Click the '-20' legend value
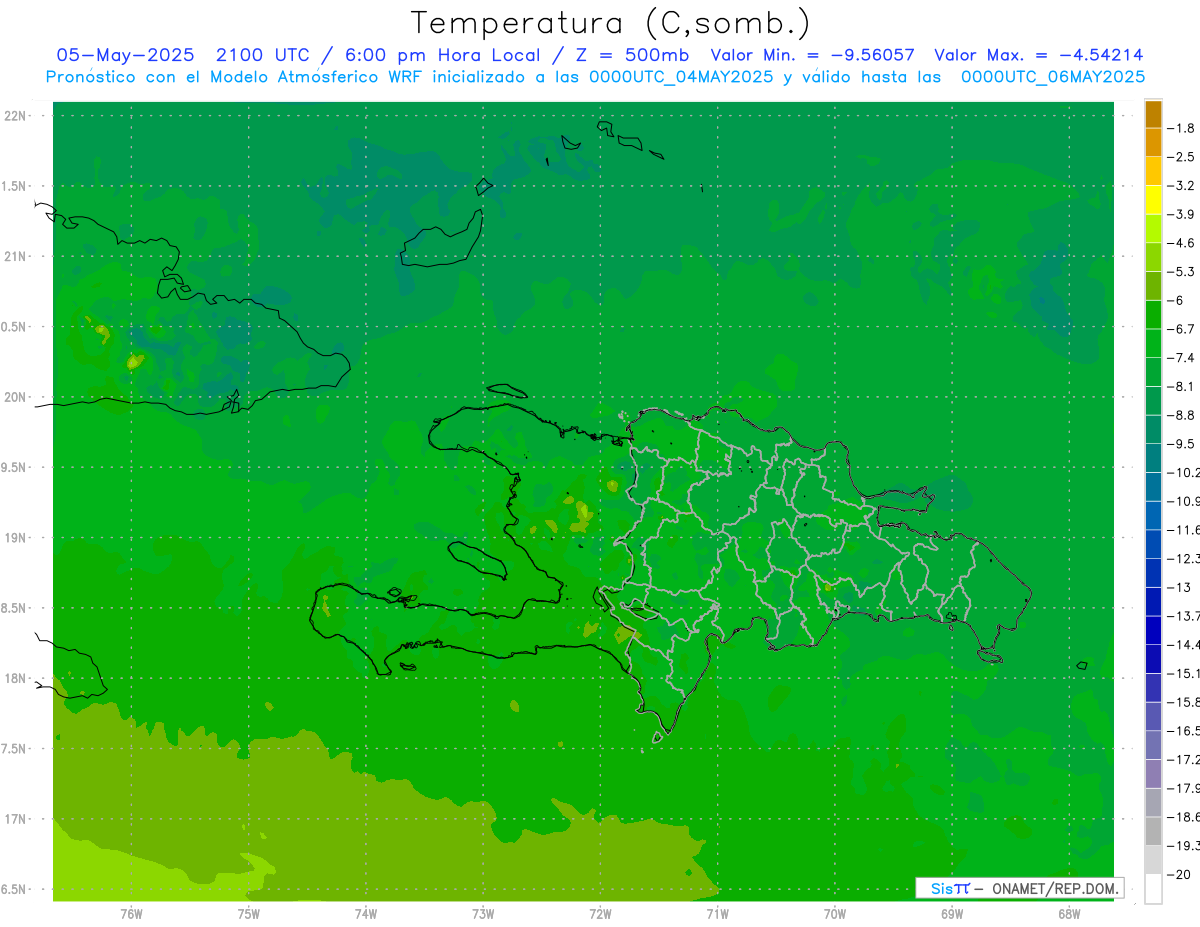Screen dimensions: 1200x927 click(1180, 874)
